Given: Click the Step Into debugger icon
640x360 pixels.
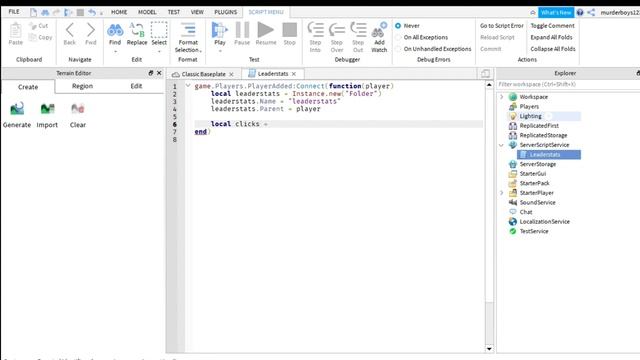Looking at the screenshot, I should click(x=315, y=30).
